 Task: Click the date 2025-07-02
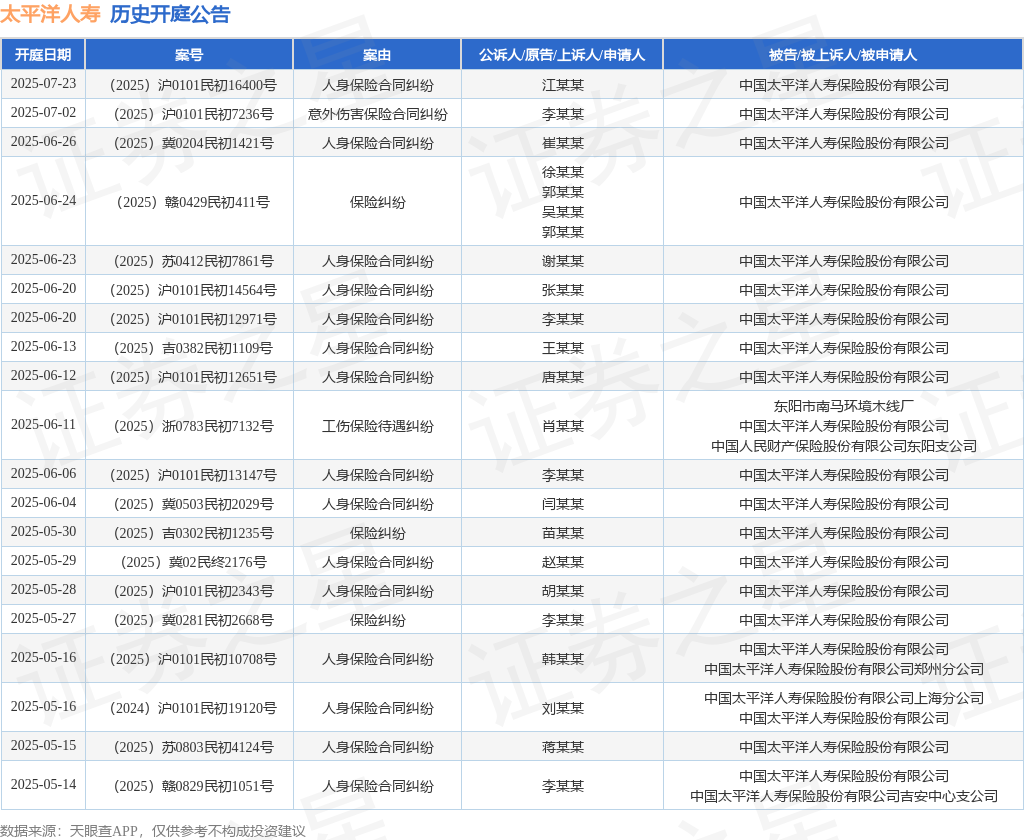[x=43, y=112]
